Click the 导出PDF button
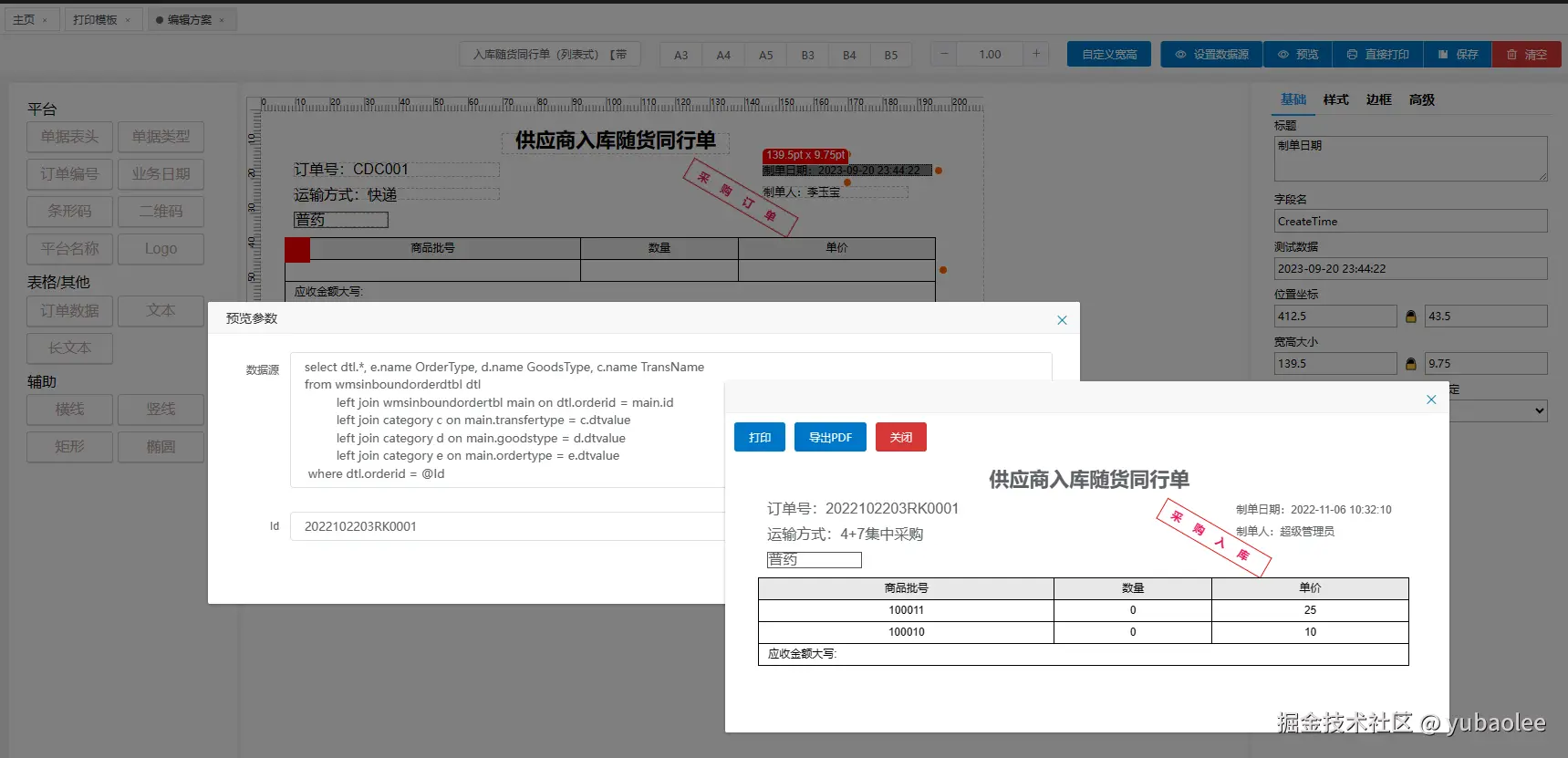The width and height of the screenshot is (1568, 758). click(830, 438)
